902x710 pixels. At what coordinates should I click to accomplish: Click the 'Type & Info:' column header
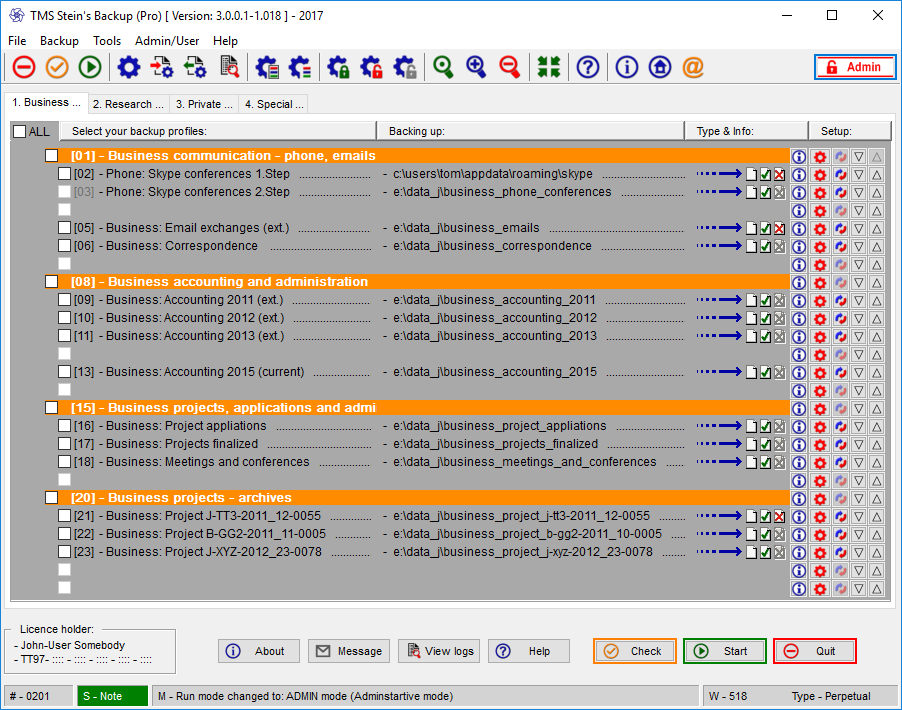click(746, 131)
